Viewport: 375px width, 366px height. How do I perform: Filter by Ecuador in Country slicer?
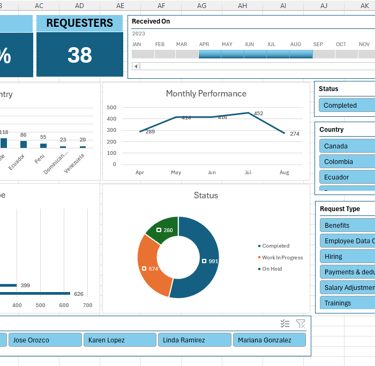tap(347, 177)
